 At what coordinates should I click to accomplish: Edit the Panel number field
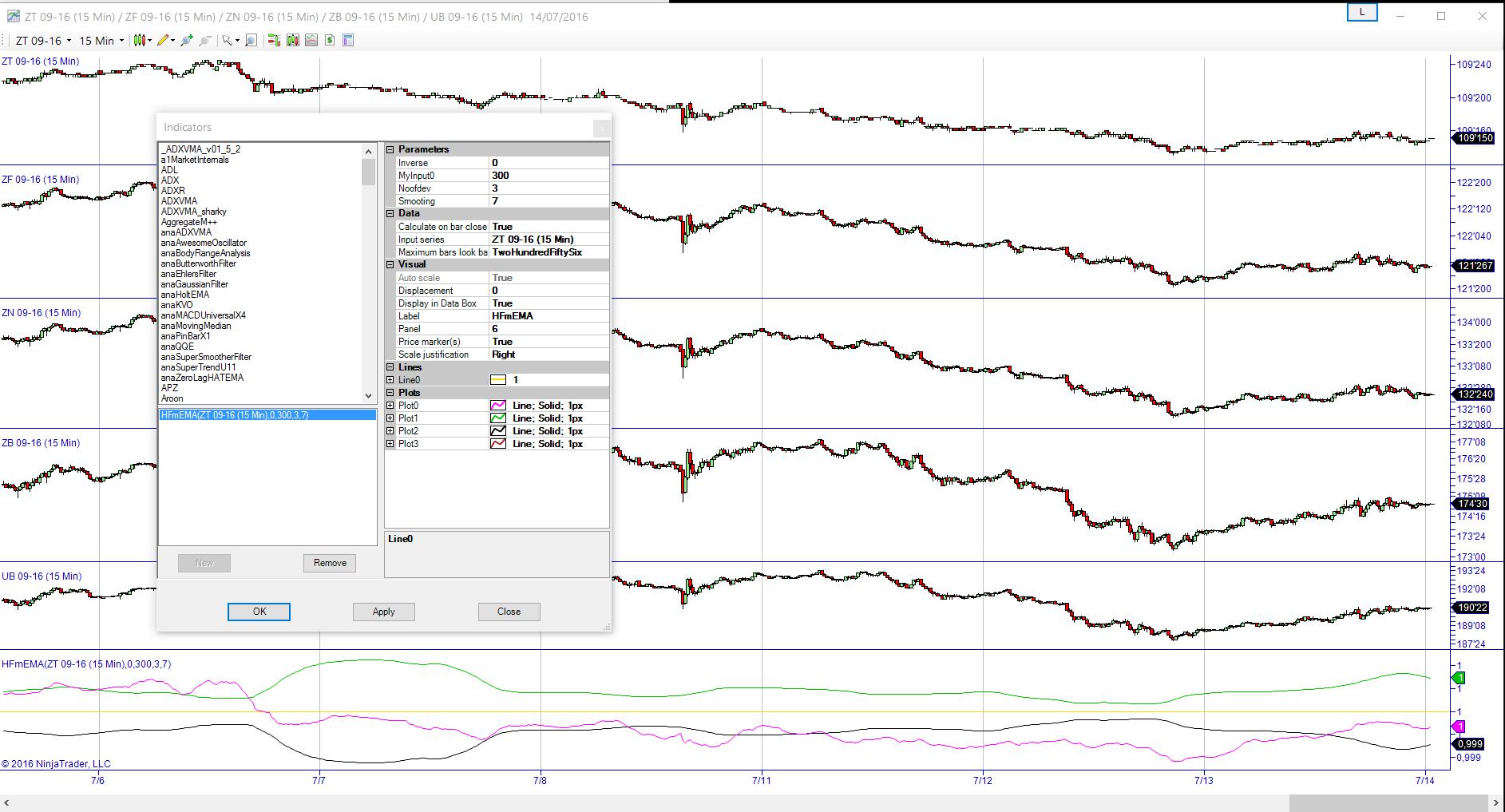[x=549, y=329]
